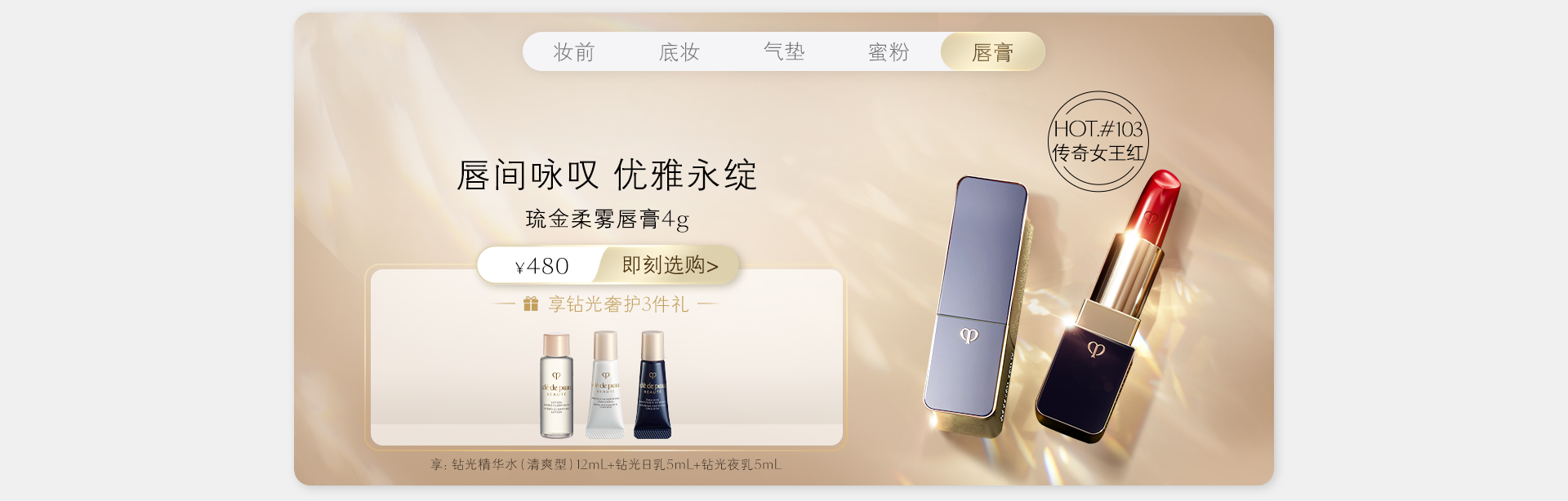Image resolution: width=1568 pixels, height=501 pixels.
Task: Click the logo on the lipstick cap
Action: pos(969,335)
